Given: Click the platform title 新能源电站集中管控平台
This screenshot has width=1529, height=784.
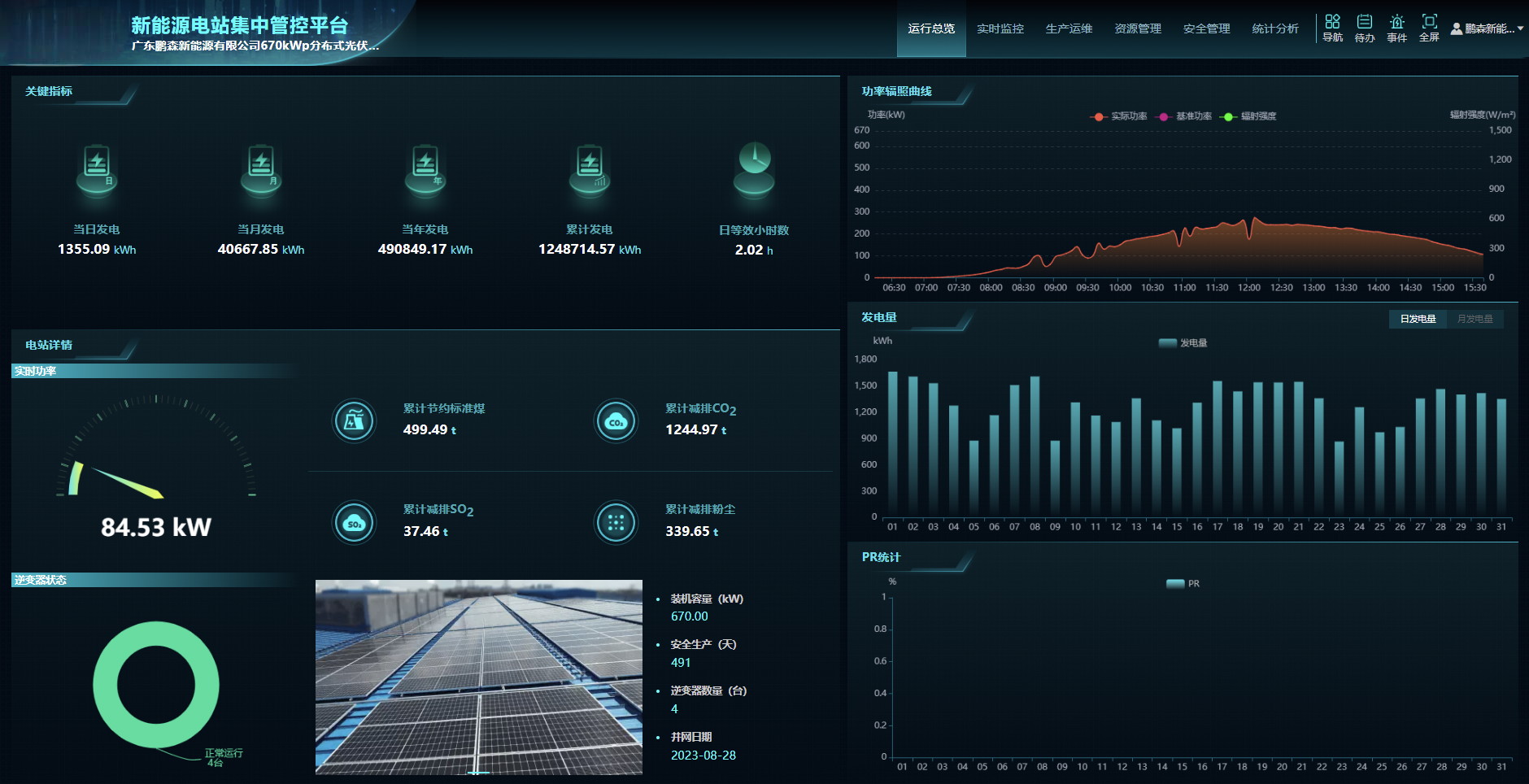Looking at the screenshot, I should pos(239,25).
